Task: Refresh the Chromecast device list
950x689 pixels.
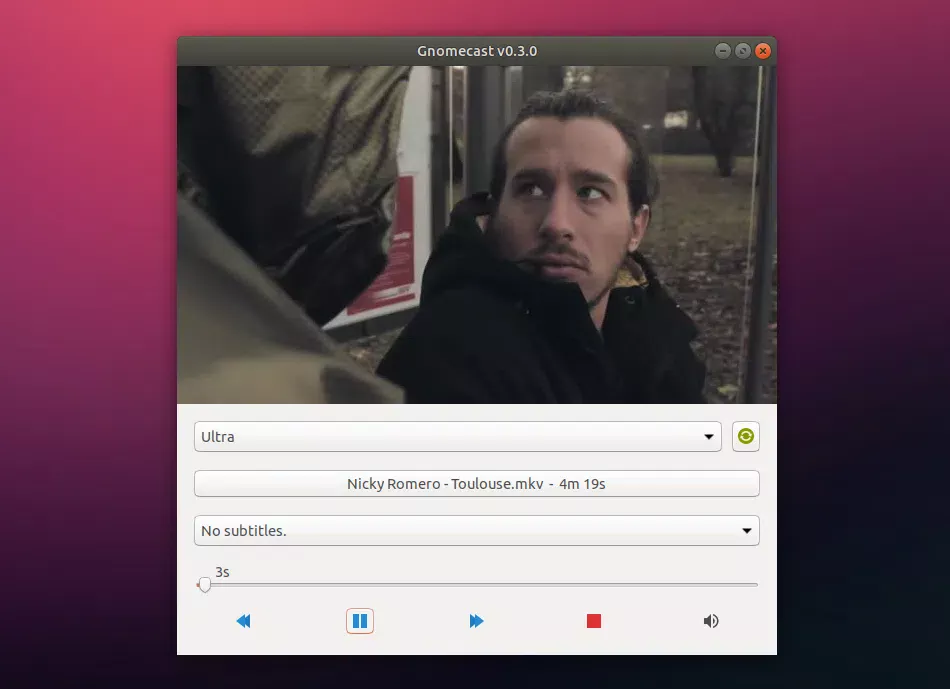Action: pyautogui.click(x=746, y=436)
